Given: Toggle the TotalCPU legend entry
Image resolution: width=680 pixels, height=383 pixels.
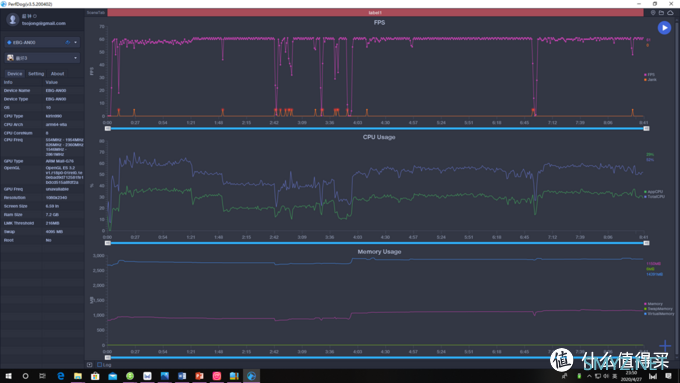Looking at the screenshot, I should (x=654, y=197).
